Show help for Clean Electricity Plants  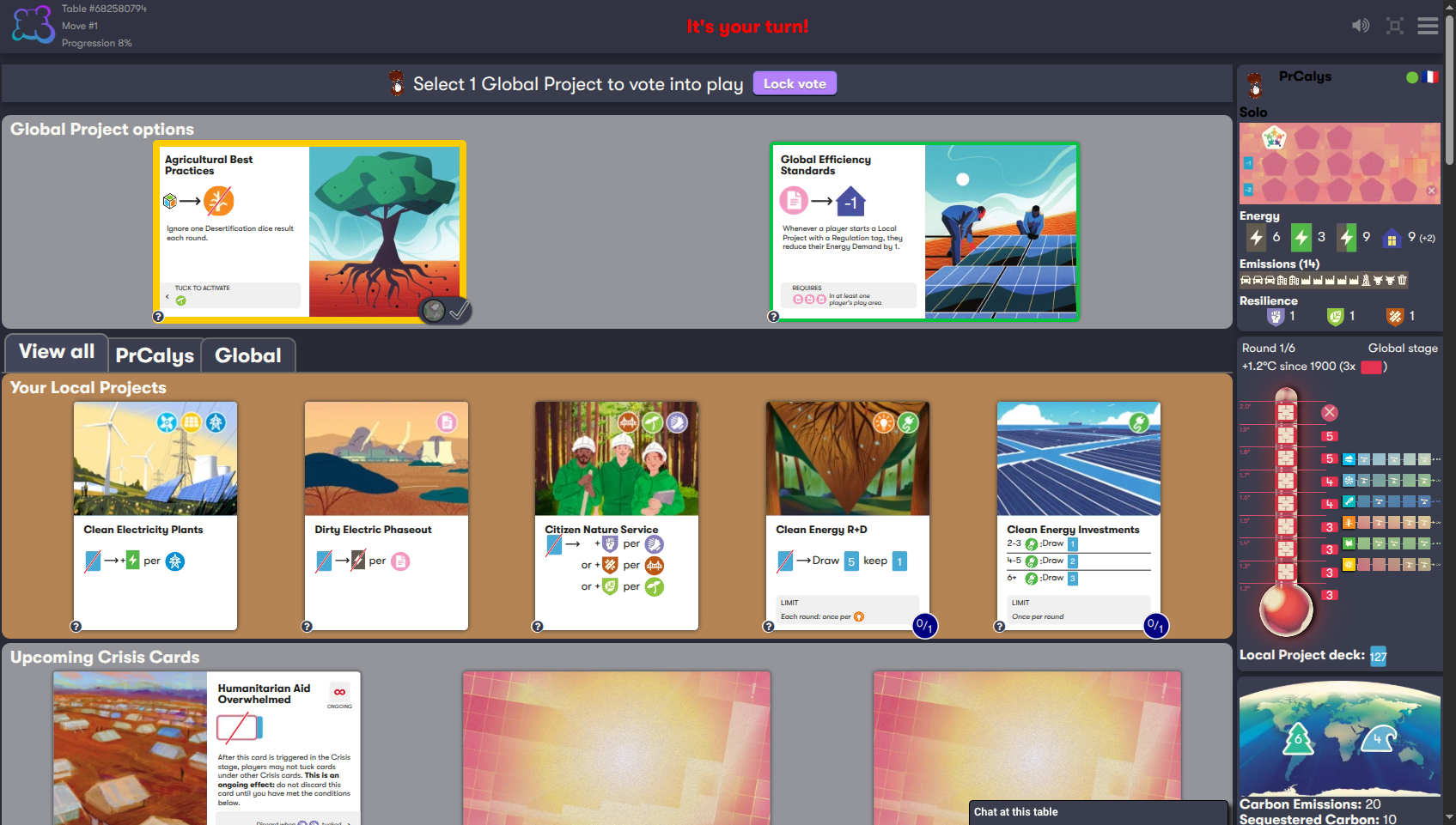tap(76, 627)
